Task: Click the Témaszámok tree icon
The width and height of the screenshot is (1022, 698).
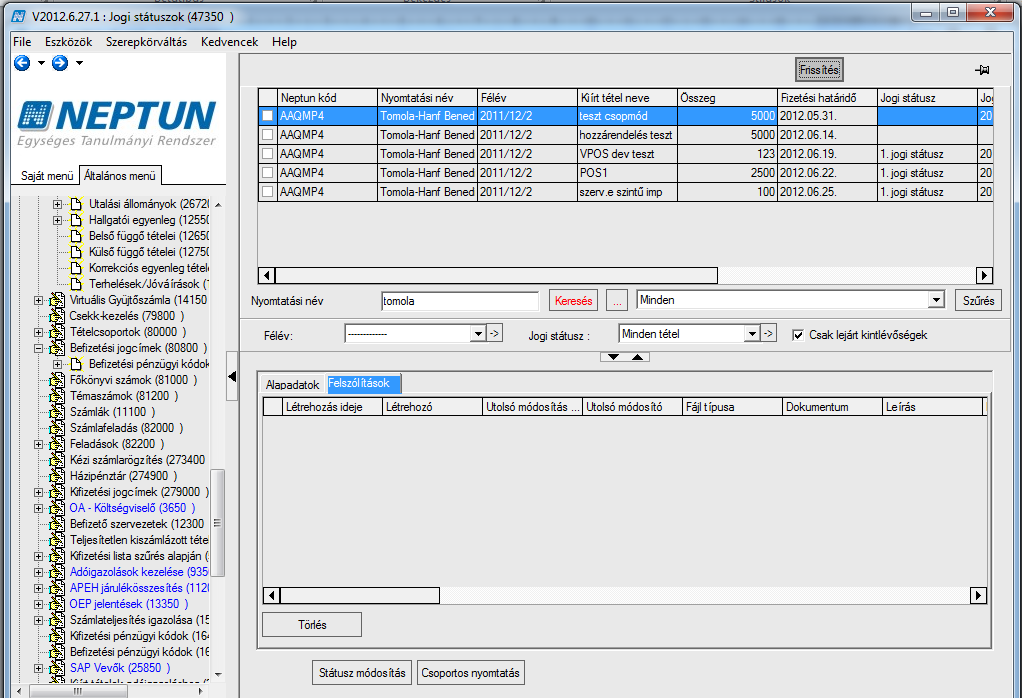Action: pyautogui.click(x=57, y=396)
